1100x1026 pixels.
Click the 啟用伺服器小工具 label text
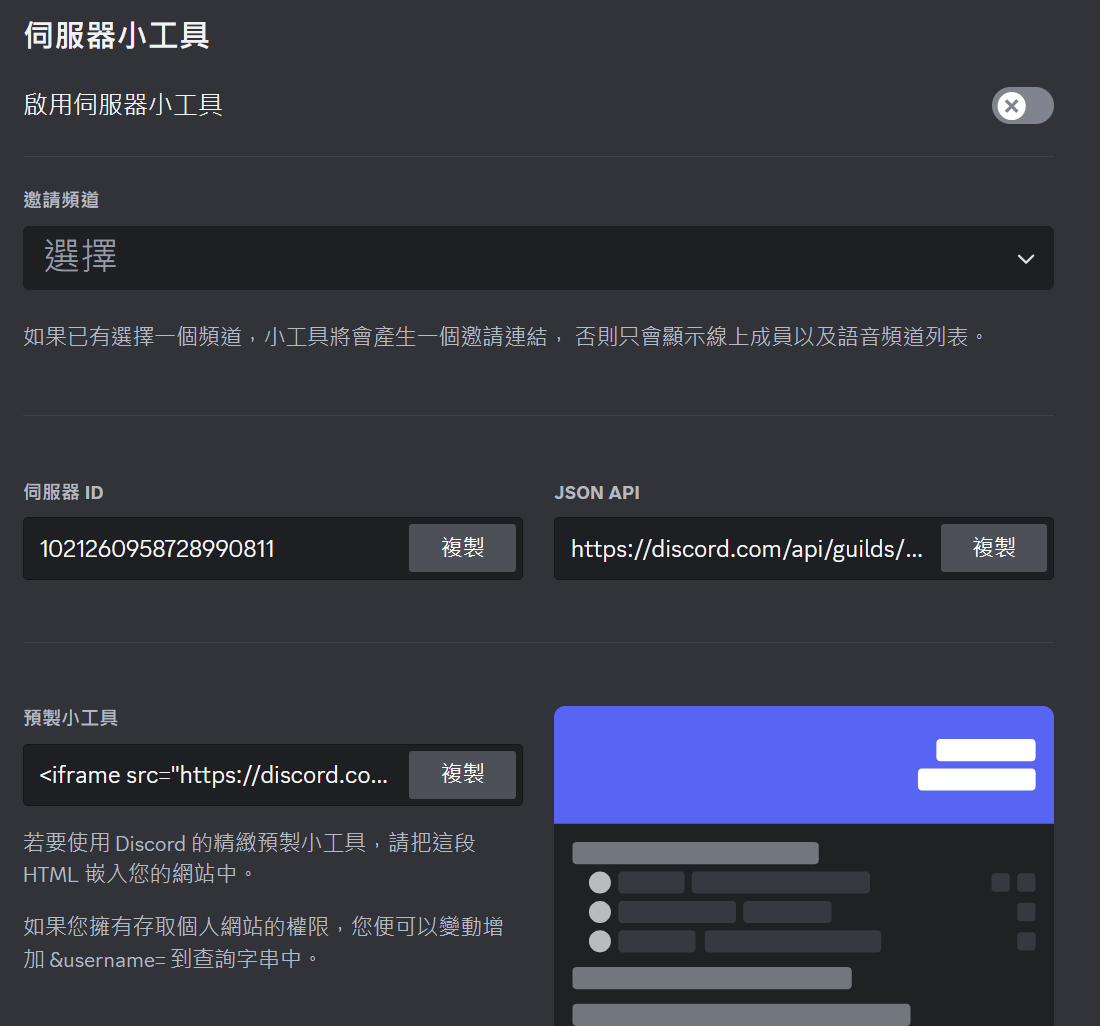pos(123,105)
